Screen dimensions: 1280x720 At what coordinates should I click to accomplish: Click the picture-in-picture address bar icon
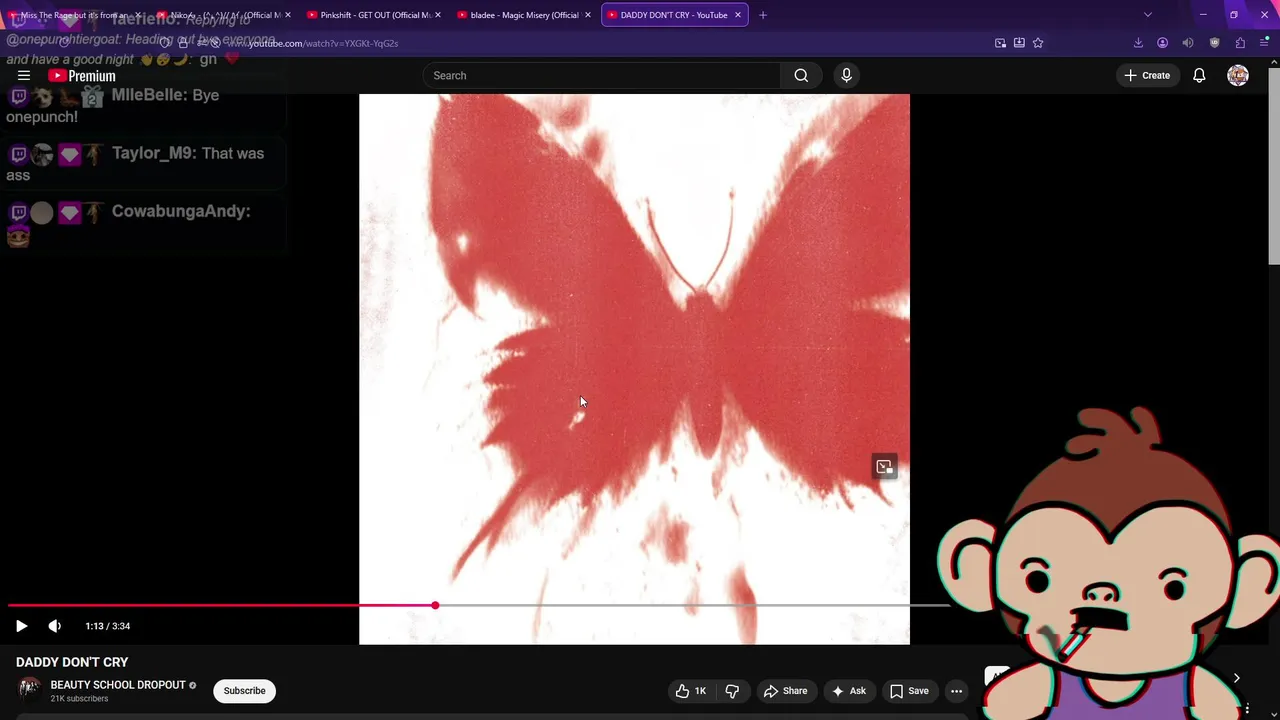tap(1000, 43)
